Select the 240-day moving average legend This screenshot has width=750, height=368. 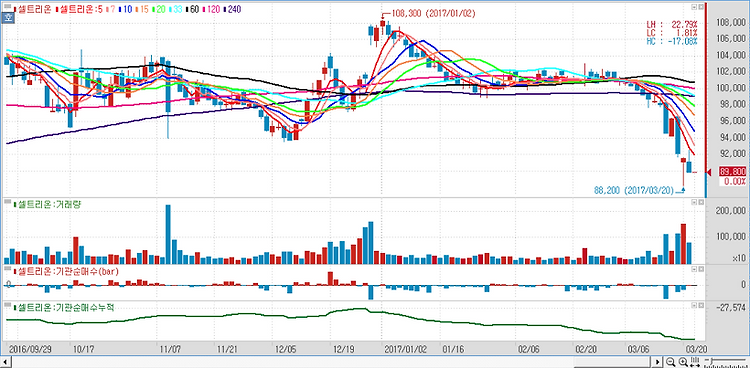pos(233,9)
